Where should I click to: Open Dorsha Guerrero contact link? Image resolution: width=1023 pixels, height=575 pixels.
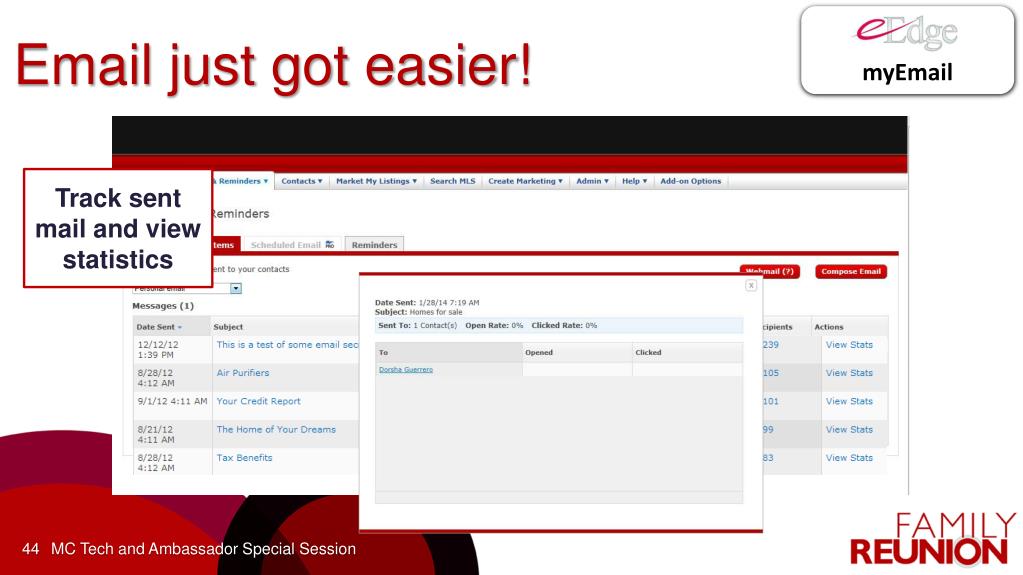click(406, 369)
